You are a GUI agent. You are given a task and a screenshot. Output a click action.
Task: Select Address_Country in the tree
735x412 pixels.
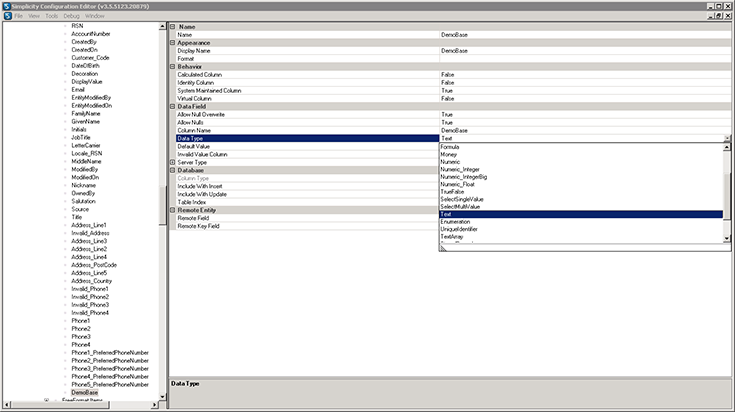91,281
